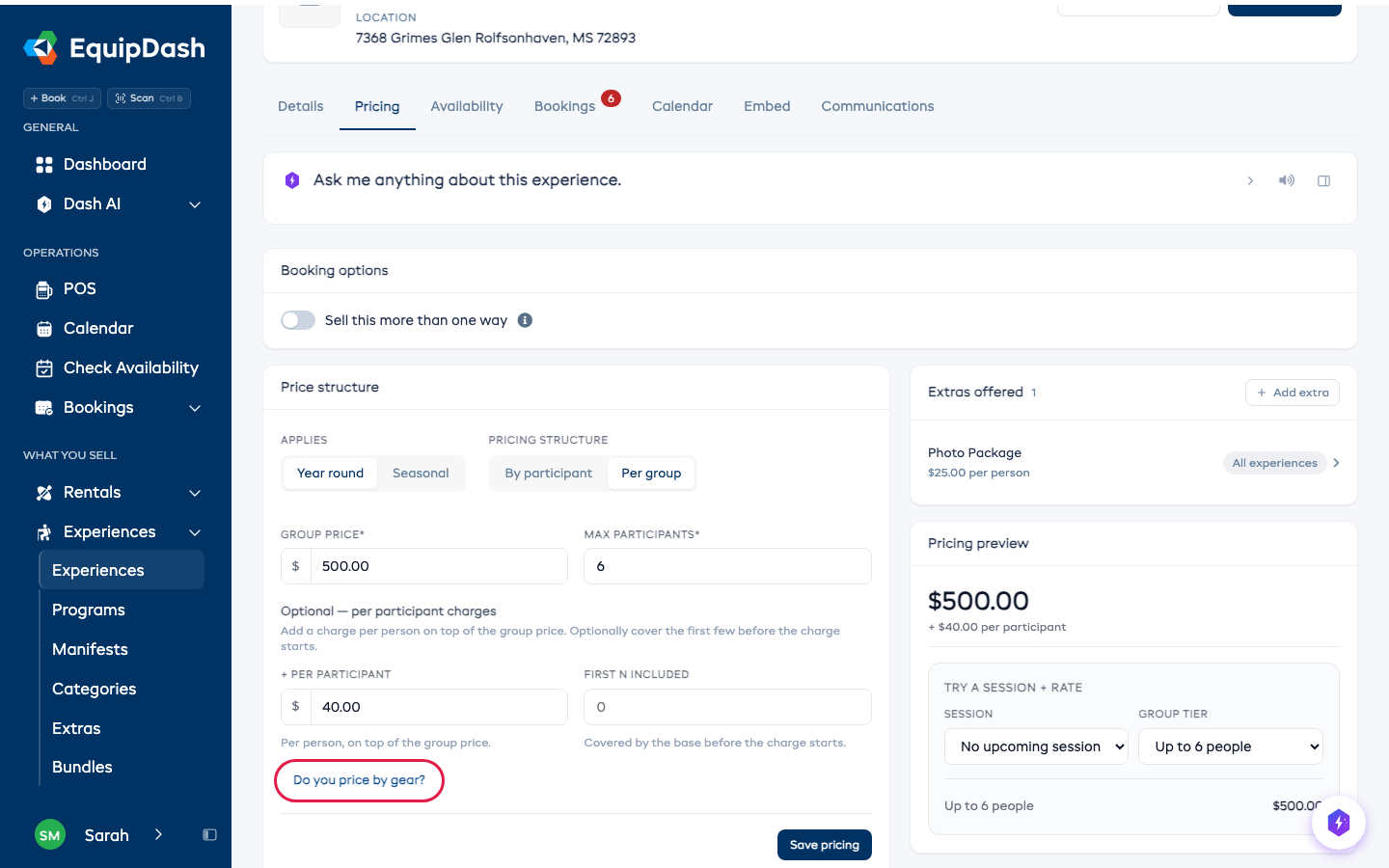
Task: Click the Check Availability icon
Action: (x=44, y=368)
